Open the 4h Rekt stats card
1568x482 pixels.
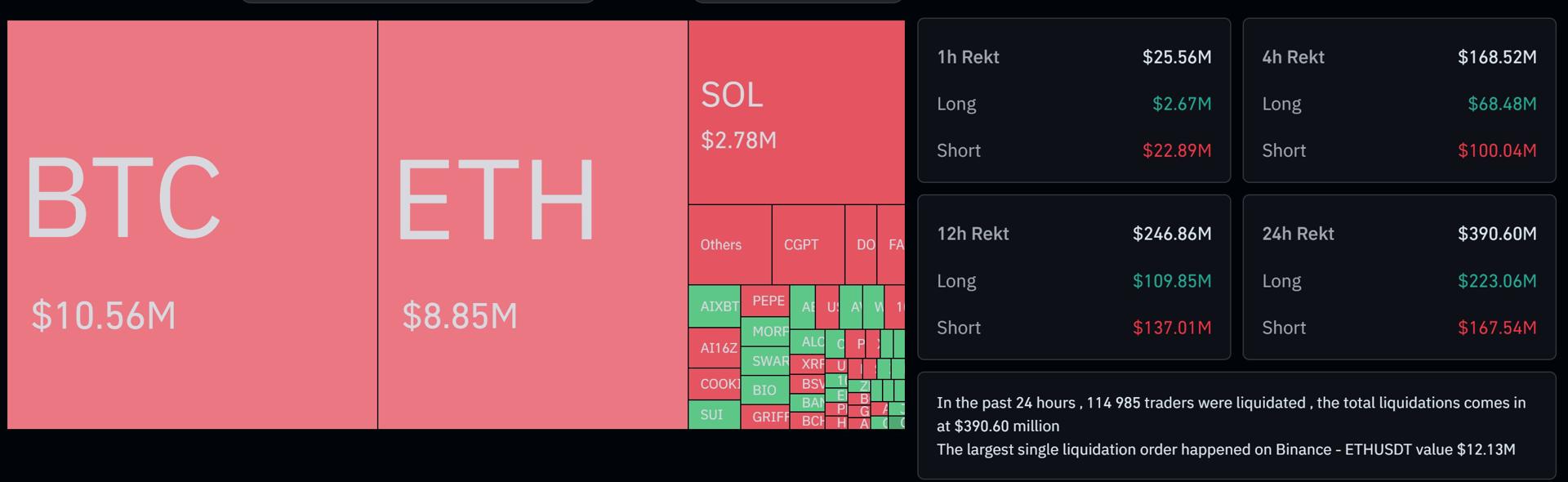click(1398, 100)
